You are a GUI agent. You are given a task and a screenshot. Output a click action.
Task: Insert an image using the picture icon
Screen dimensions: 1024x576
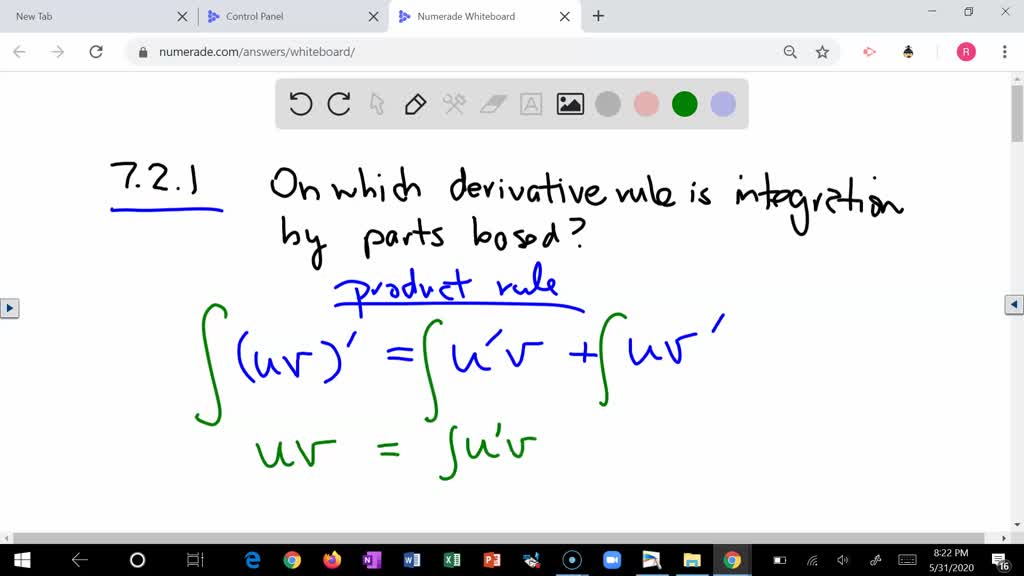[x=569, y=103]
